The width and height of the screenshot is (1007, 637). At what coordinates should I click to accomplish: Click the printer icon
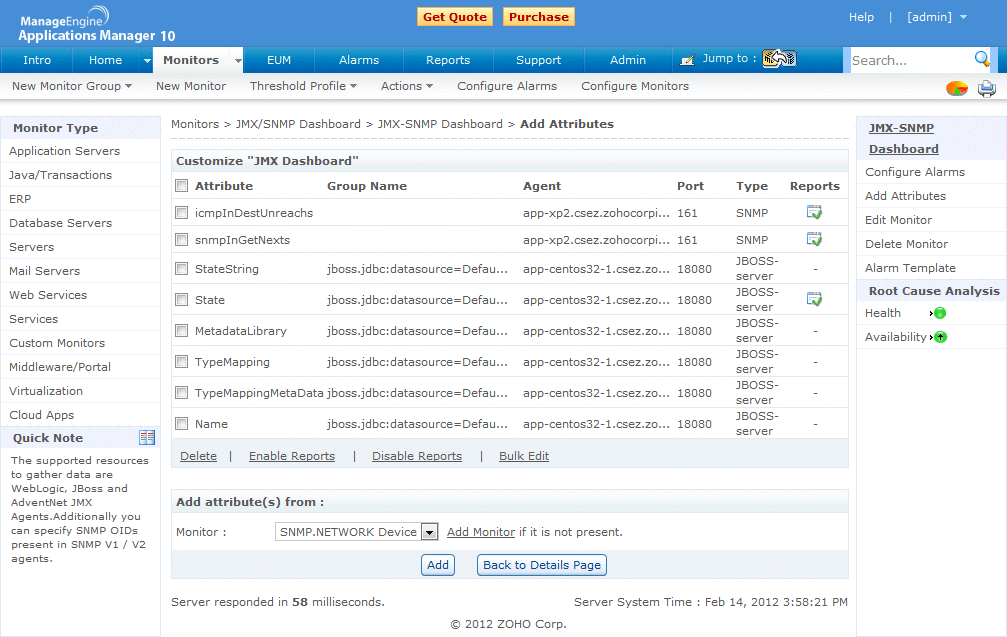click(x=986, y=88)
